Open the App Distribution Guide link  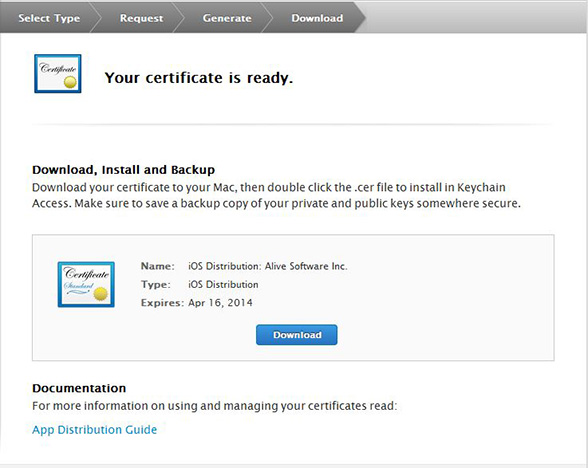coord(94,429)
